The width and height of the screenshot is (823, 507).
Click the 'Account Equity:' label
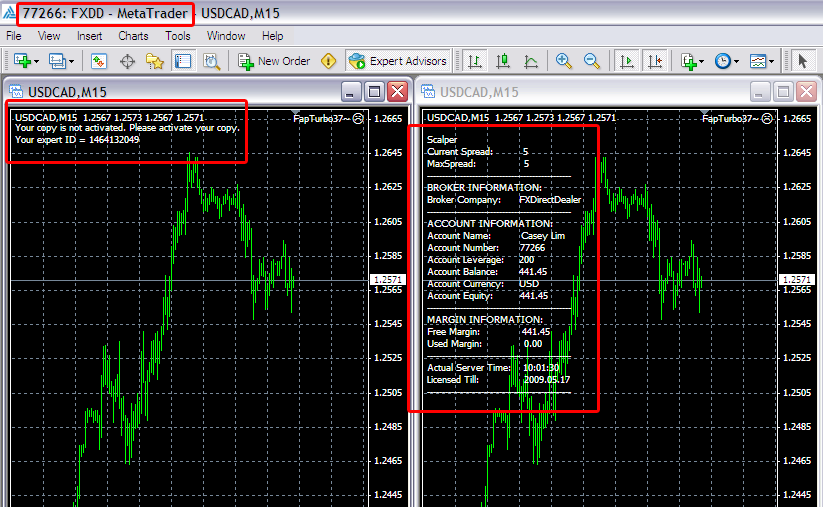[x=460, y=296]
